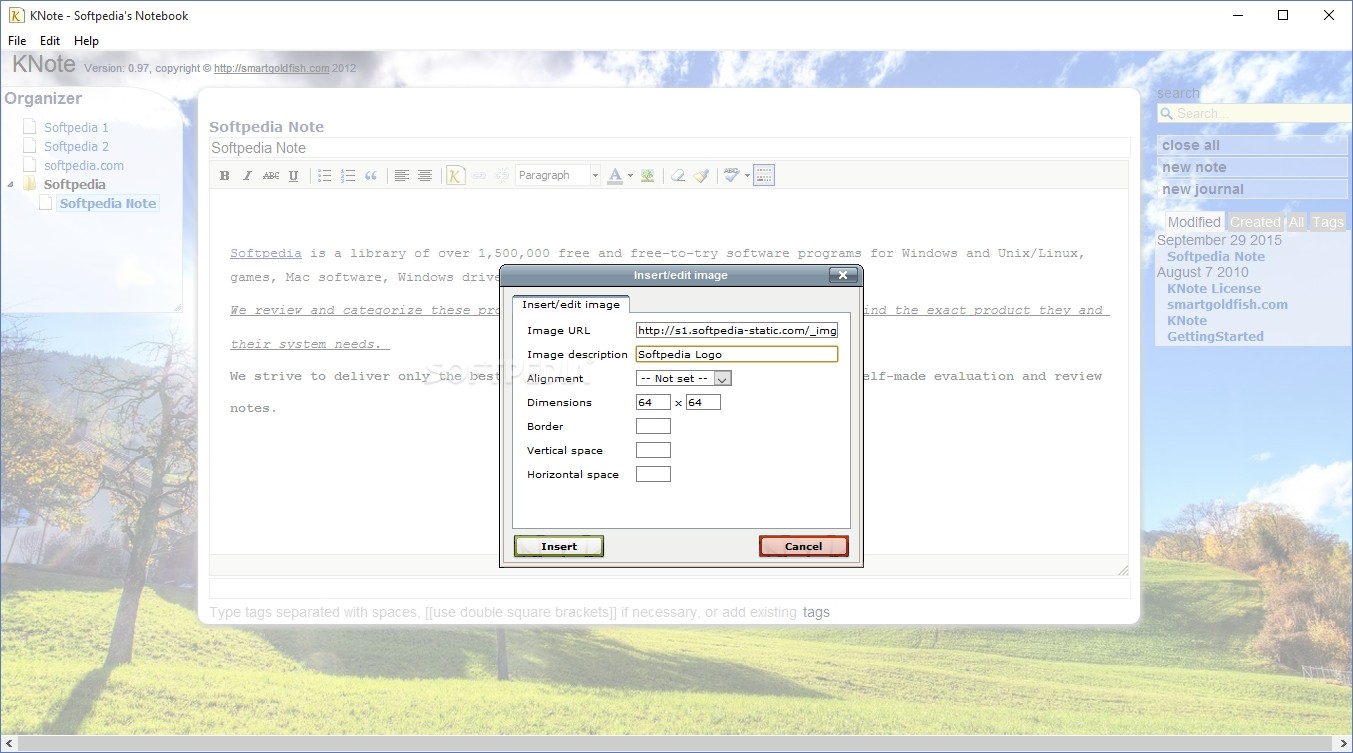Screen dimensions: 1353x753
Task: Click the Insert button
Action: (x=559, y=546)
